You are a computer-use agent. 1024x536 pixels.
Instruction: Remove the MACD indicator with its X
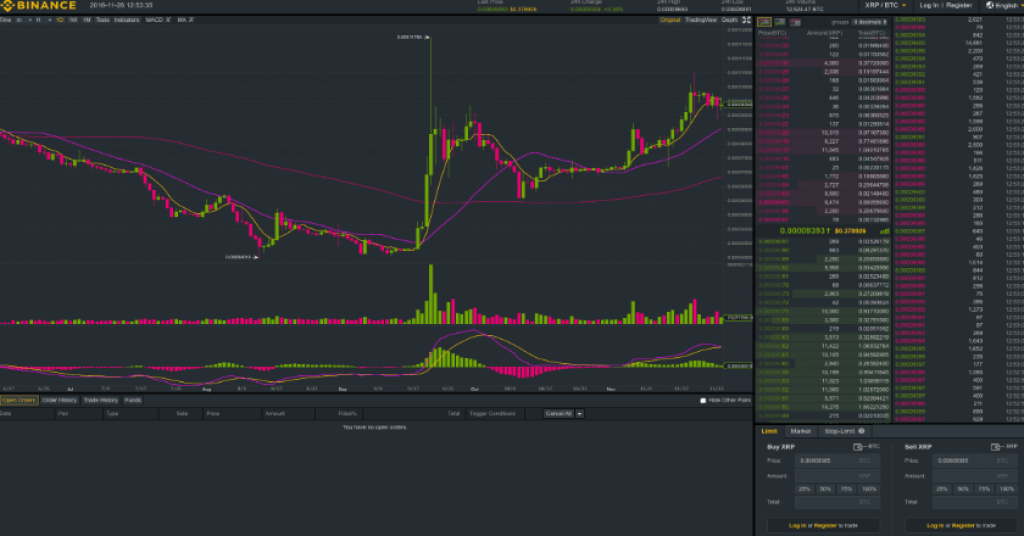pos(167,20)
